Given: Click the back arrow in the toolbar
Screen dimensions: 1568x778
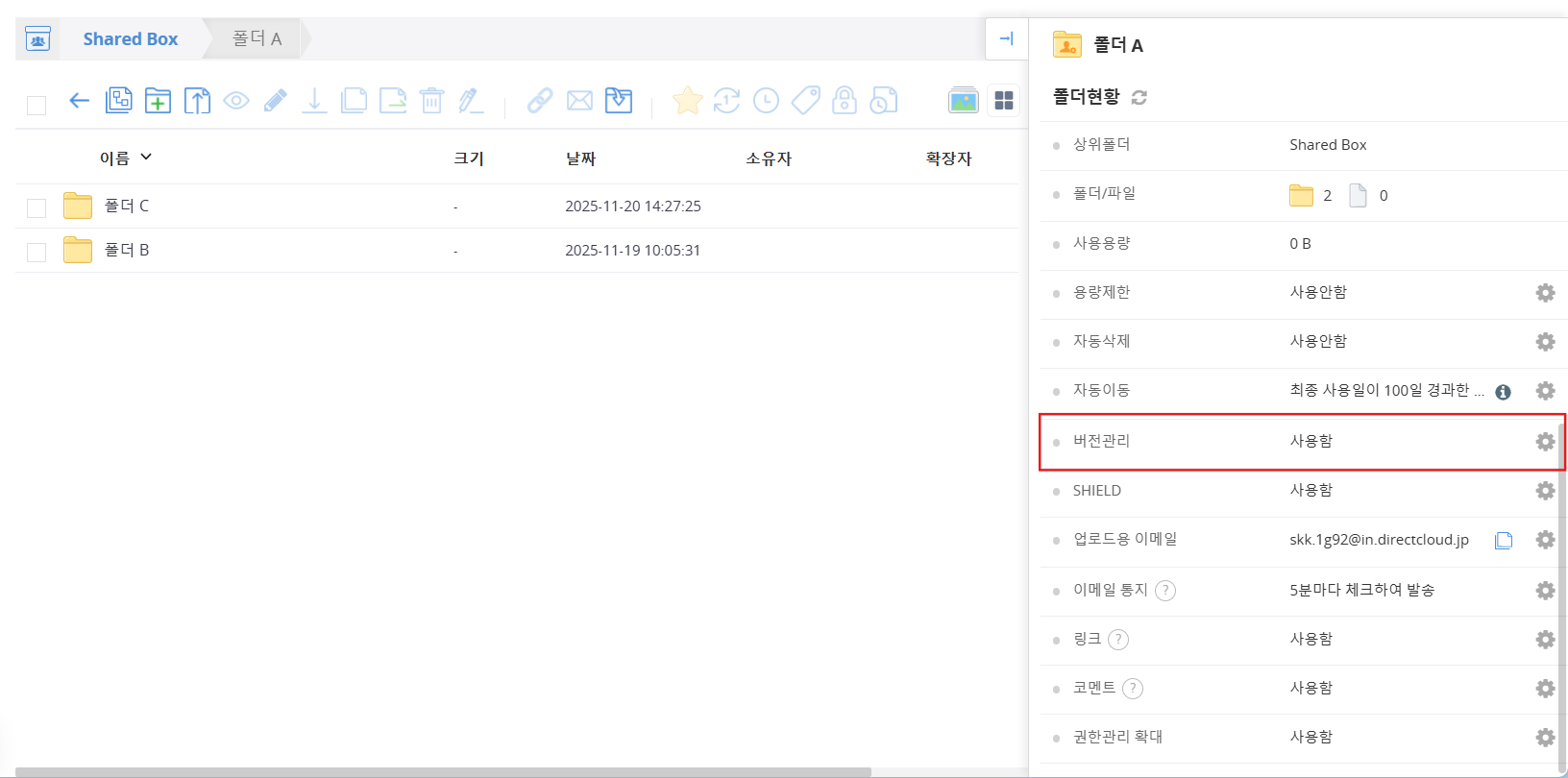Looking at the screenshot, I should pos(79,101).
